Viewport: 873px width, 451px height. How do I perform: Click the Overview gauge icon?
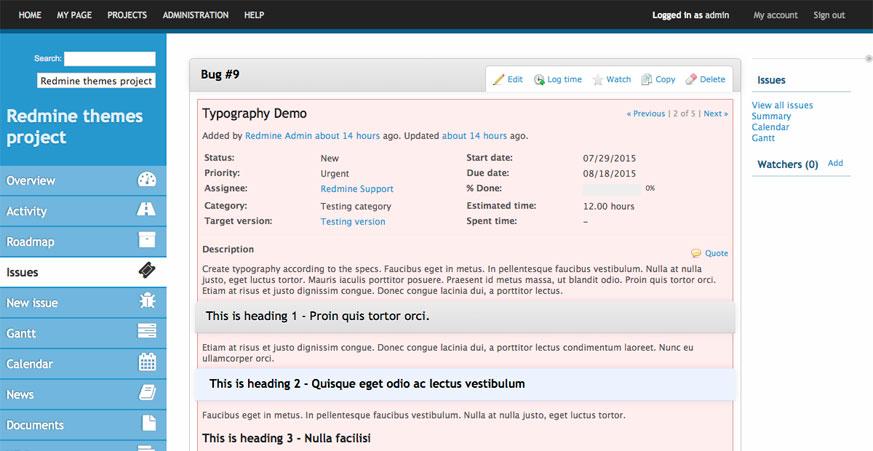point(147,179)
